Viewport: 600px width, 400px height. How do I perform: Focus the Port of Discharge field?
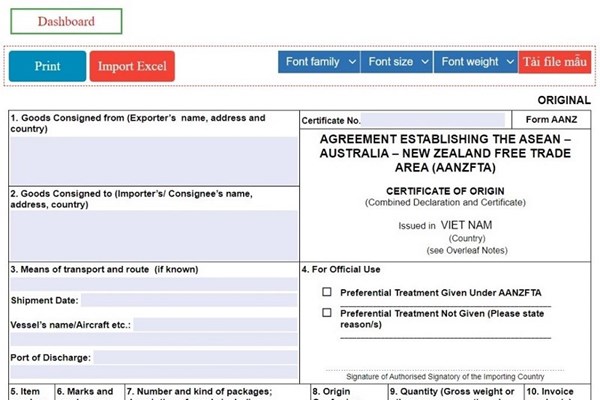click(195, 357)
